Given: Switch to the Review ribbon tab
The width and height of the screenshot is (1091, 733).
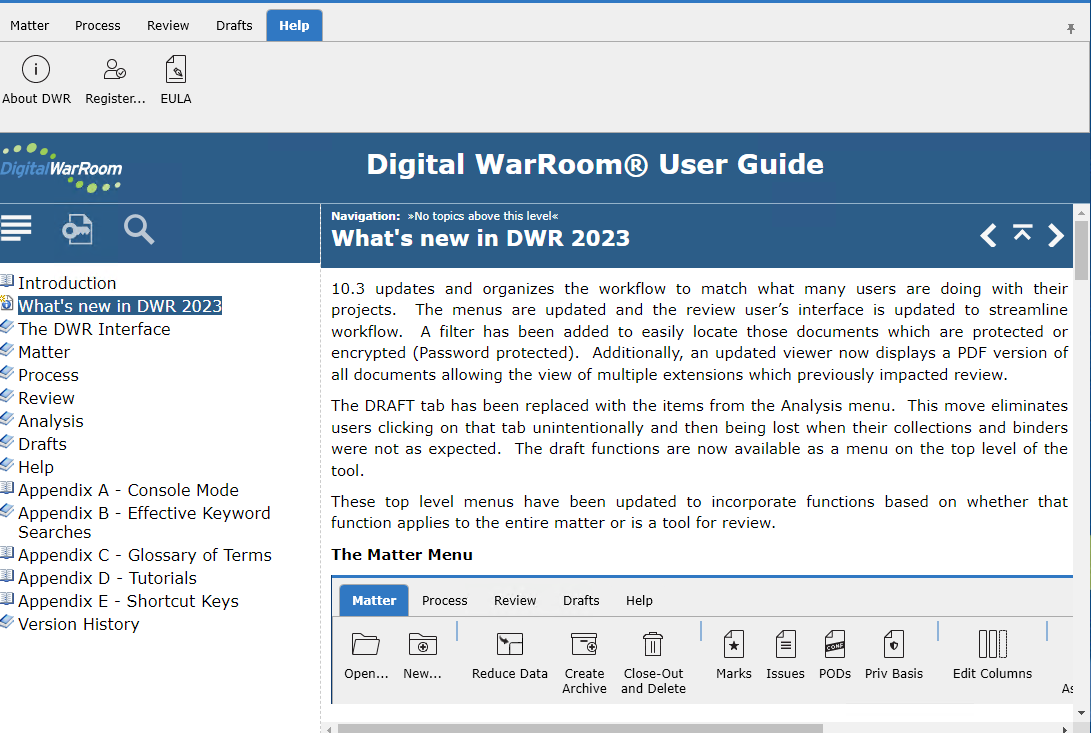Looking at the screenshot, I should [x=168, y=26].
